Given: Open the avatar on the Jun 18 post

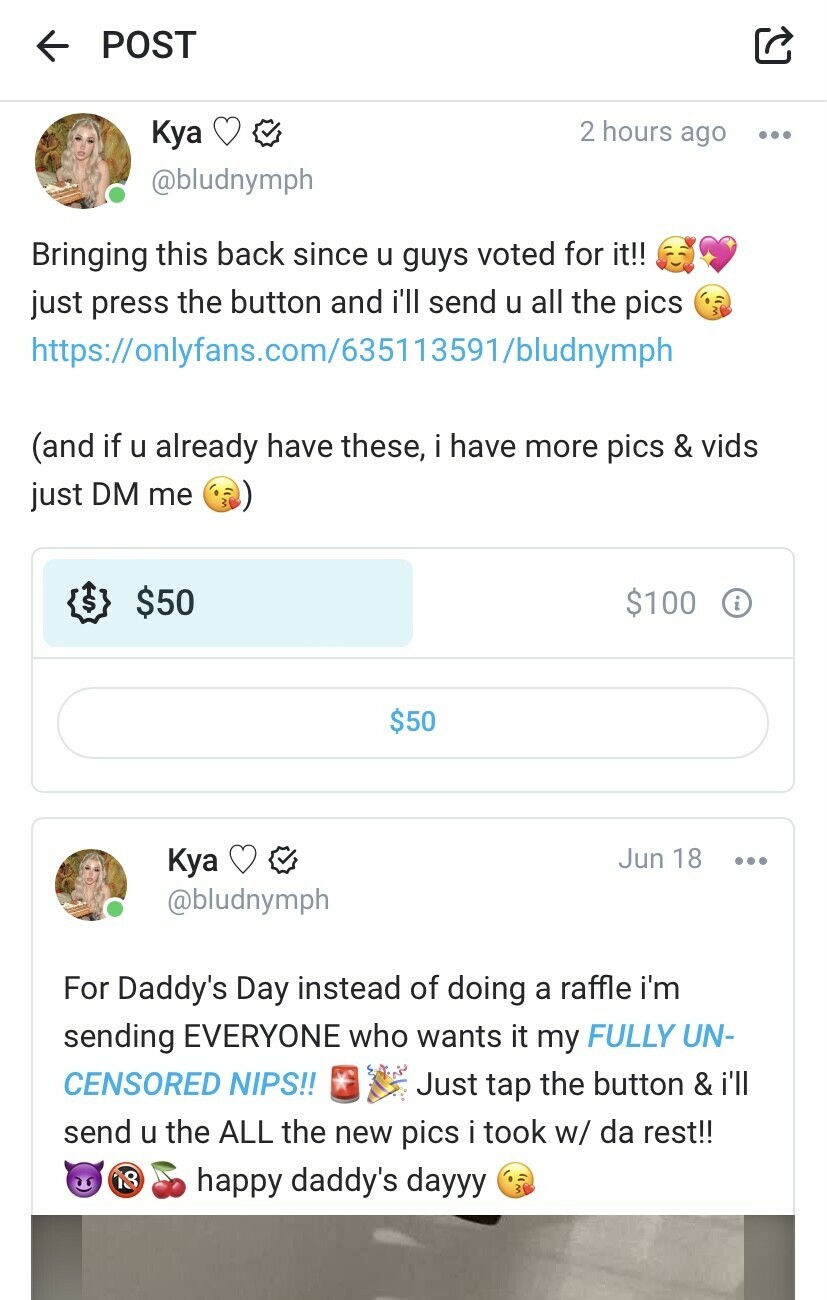Looking at the screenshot, I should (91, 885).
